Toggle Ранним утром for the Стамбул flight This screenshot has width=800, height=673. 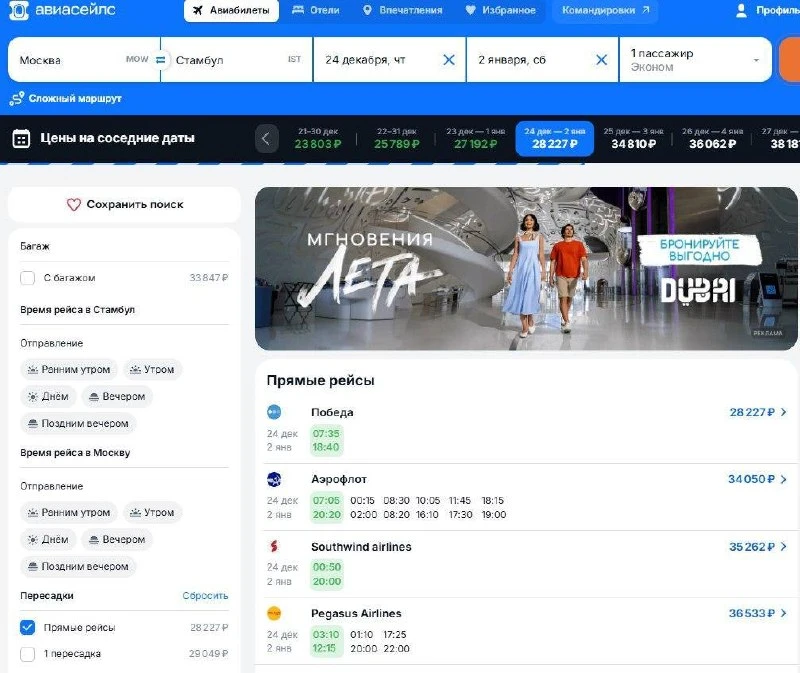(x=69, y=369)
